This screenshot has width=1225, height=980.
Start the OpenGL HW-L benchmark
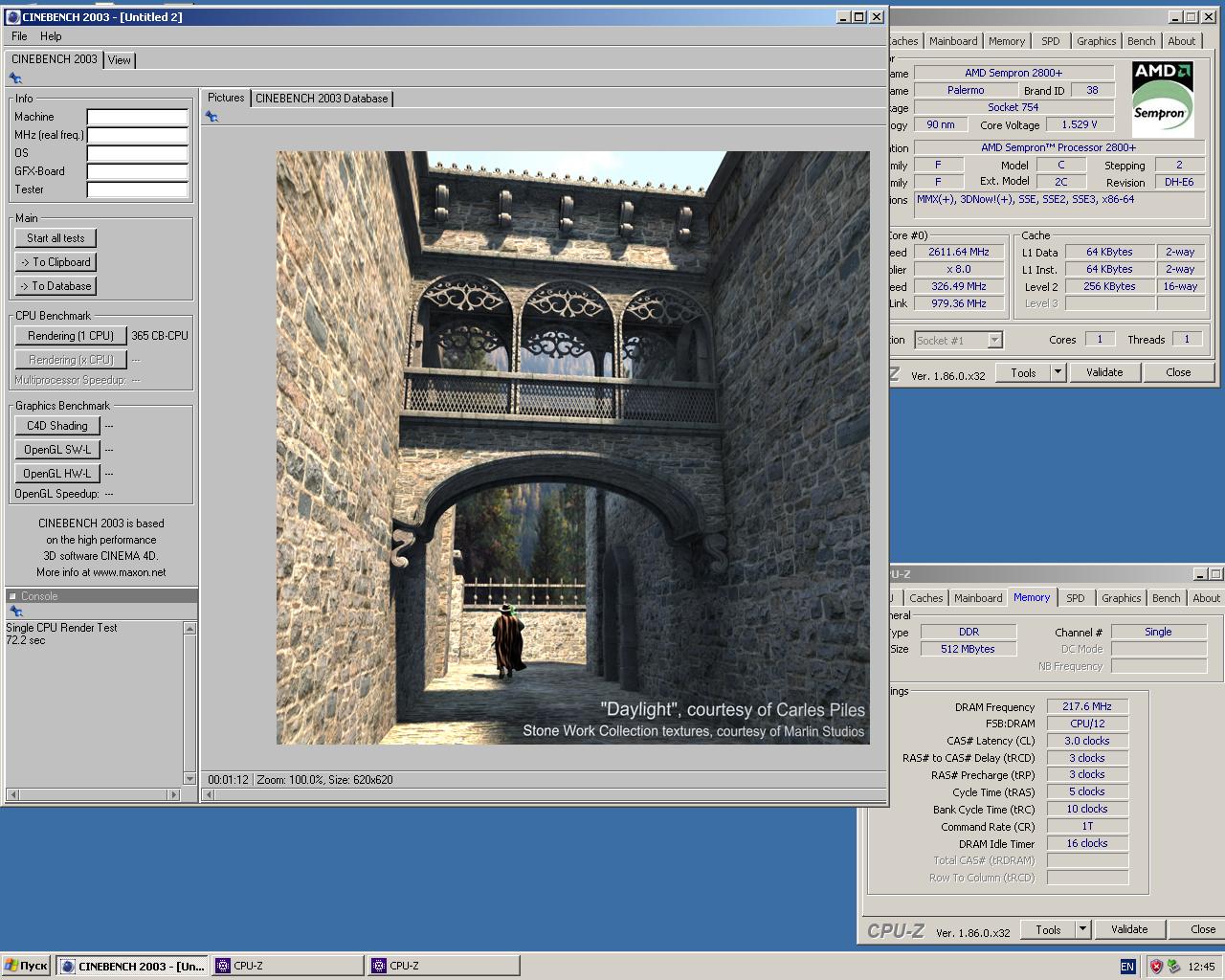point(57,474)
